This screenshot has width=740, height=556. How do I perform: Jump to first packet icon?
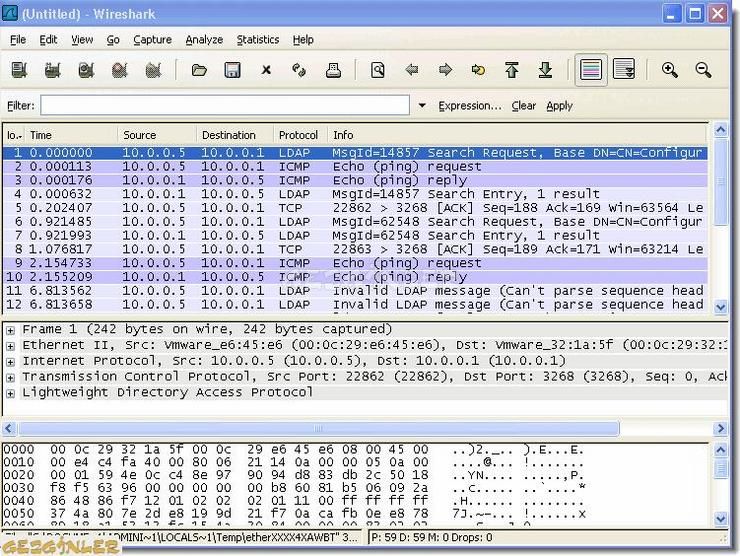(512, 70)
